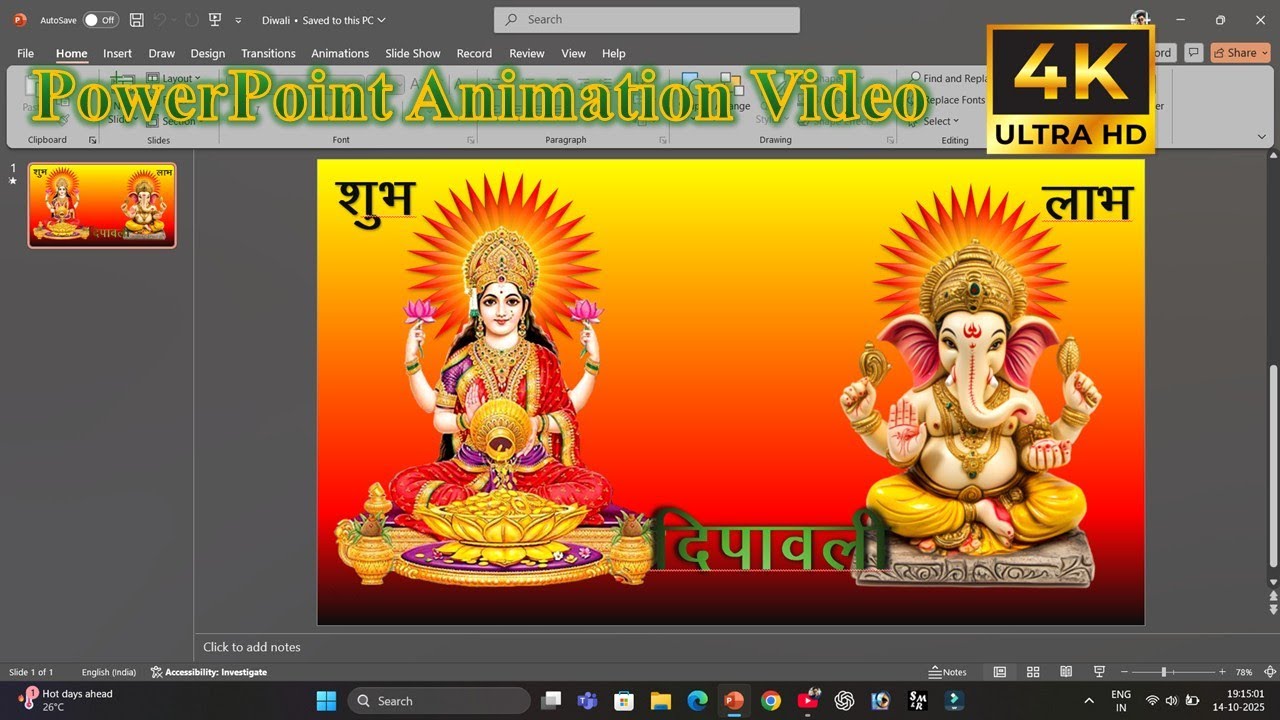Click the SMR app icon on taskbar
The height and width of the screenshot is (720, 1280).
917,700
